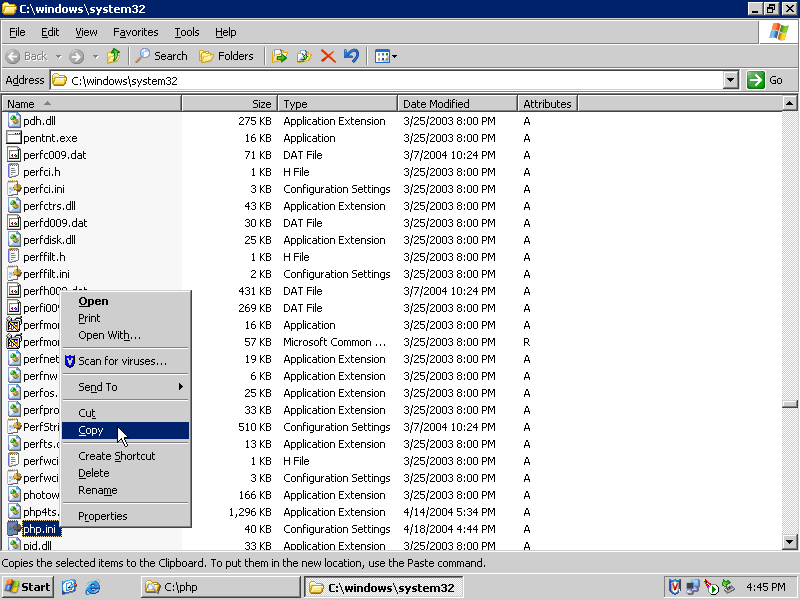The height and width of the screenshot is (600, 800).
Task: Click the vertical scrollbar down arrow
Action: point(790,542)
